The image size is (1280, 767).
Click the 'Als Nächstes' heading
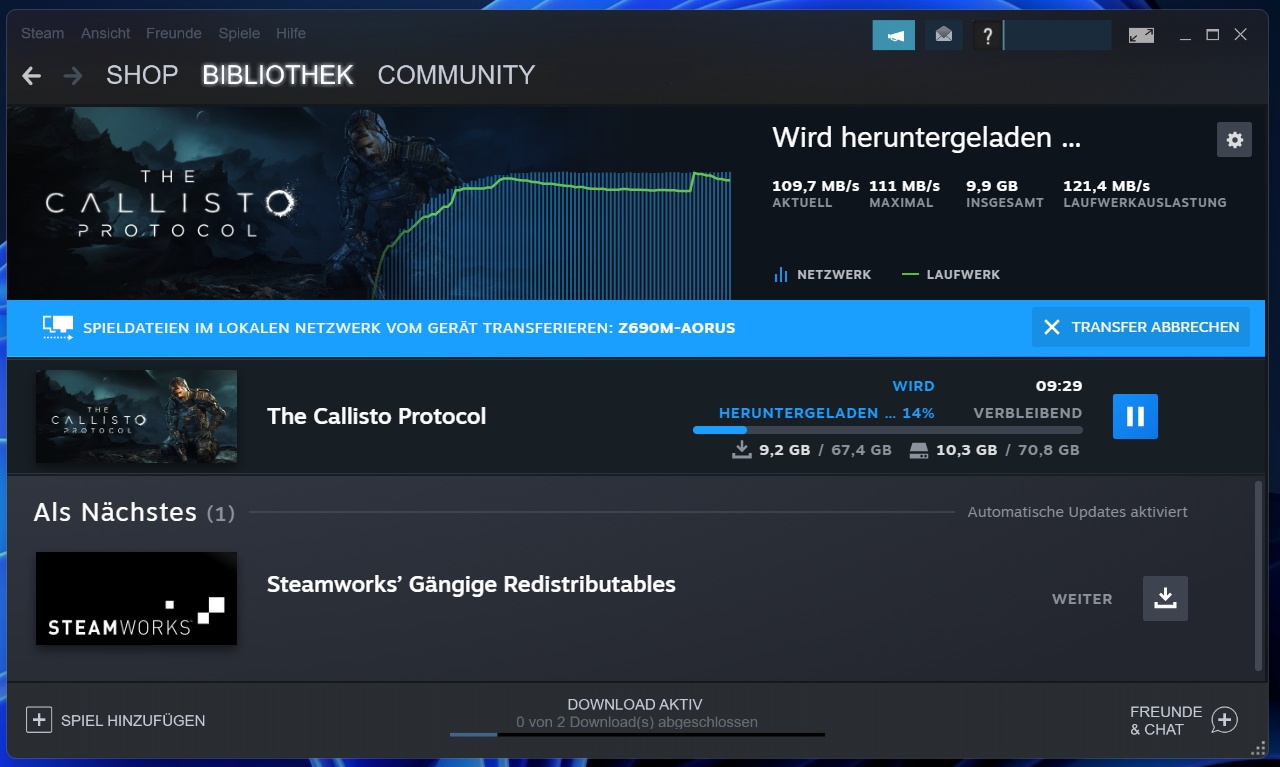115,512
